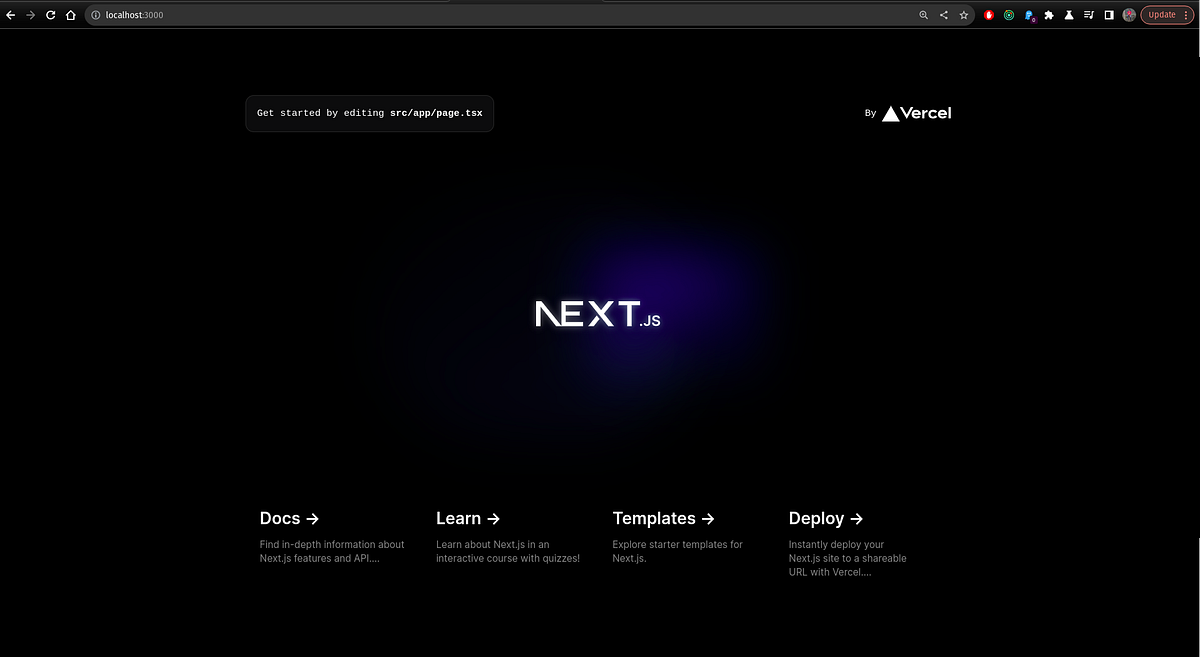Click the green target extension icon
Screen dimensions: 1200x657
[x=1008, y=14]
